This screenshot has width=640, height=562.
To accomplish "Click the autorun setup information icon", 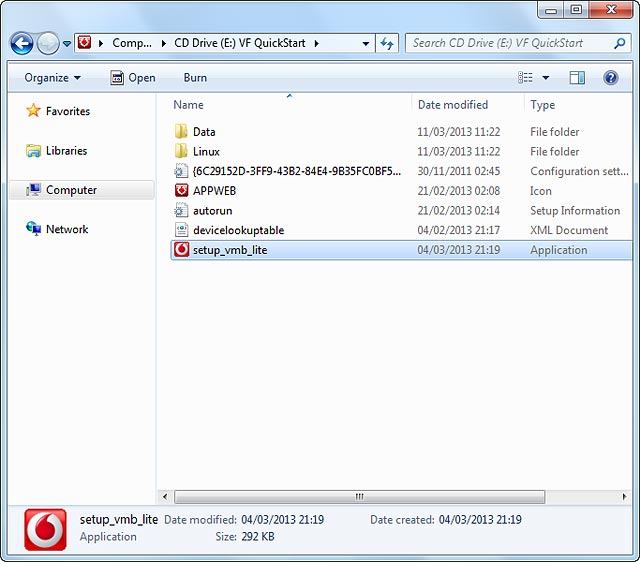I will click(181, 210).
